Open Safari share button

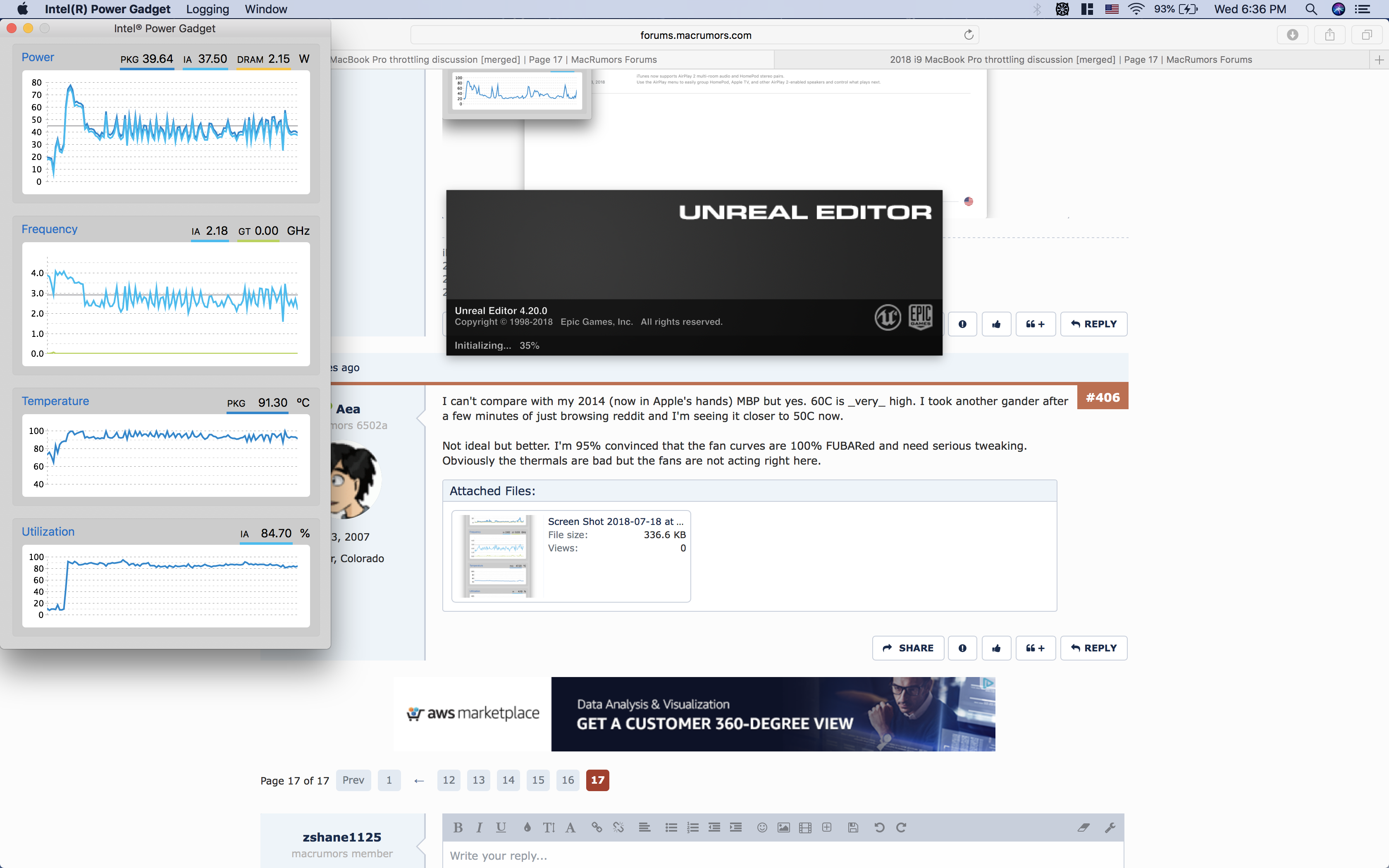coord(1330,35)
